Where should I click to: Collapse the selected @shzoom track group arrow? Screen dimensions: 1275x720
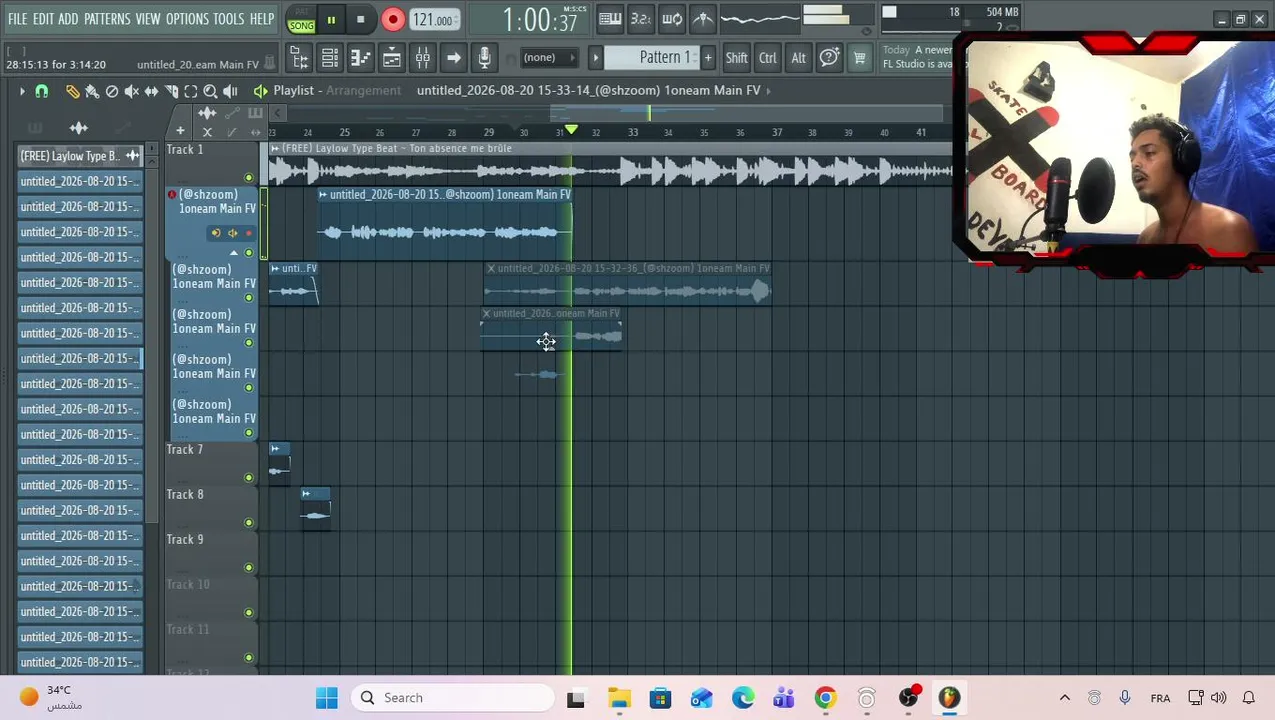(x=234, y=253)
